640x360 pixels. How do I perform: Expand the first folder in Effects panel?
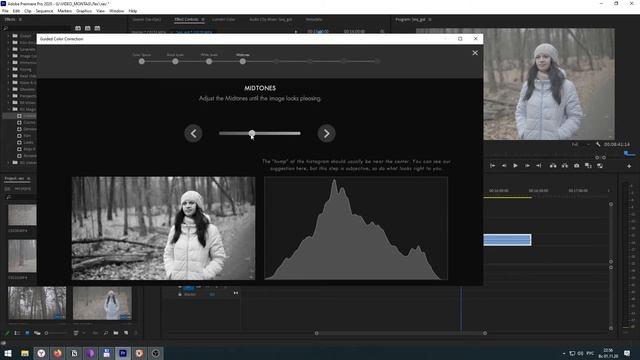coord(9,36)
